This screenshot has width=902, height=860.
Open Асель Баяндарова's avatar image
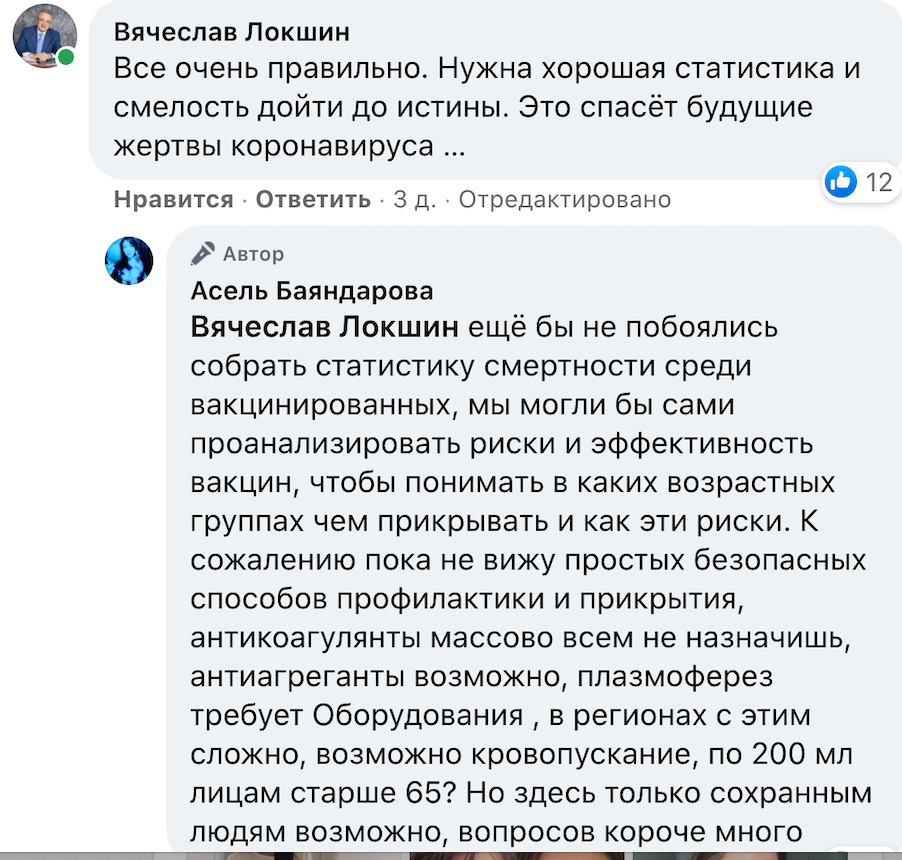tap(129, 261)
